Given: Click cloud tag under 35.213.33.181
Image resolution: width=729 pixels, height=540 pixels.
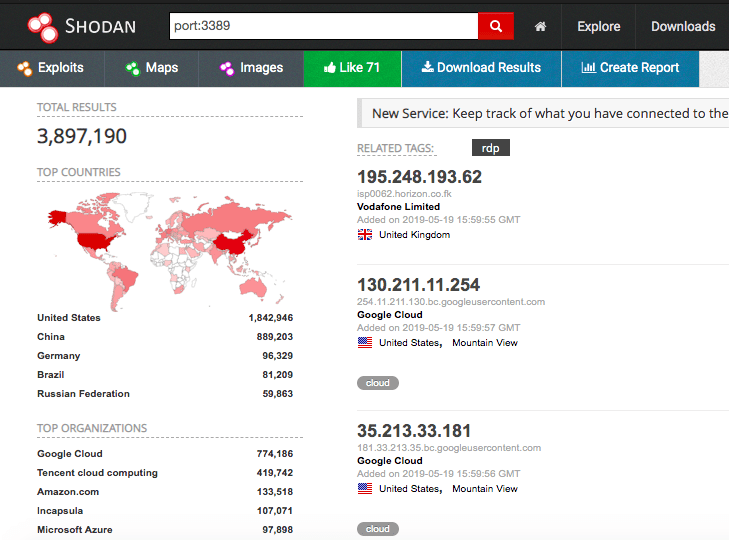Looking at the screenshot, I should (x=378, y=529).
